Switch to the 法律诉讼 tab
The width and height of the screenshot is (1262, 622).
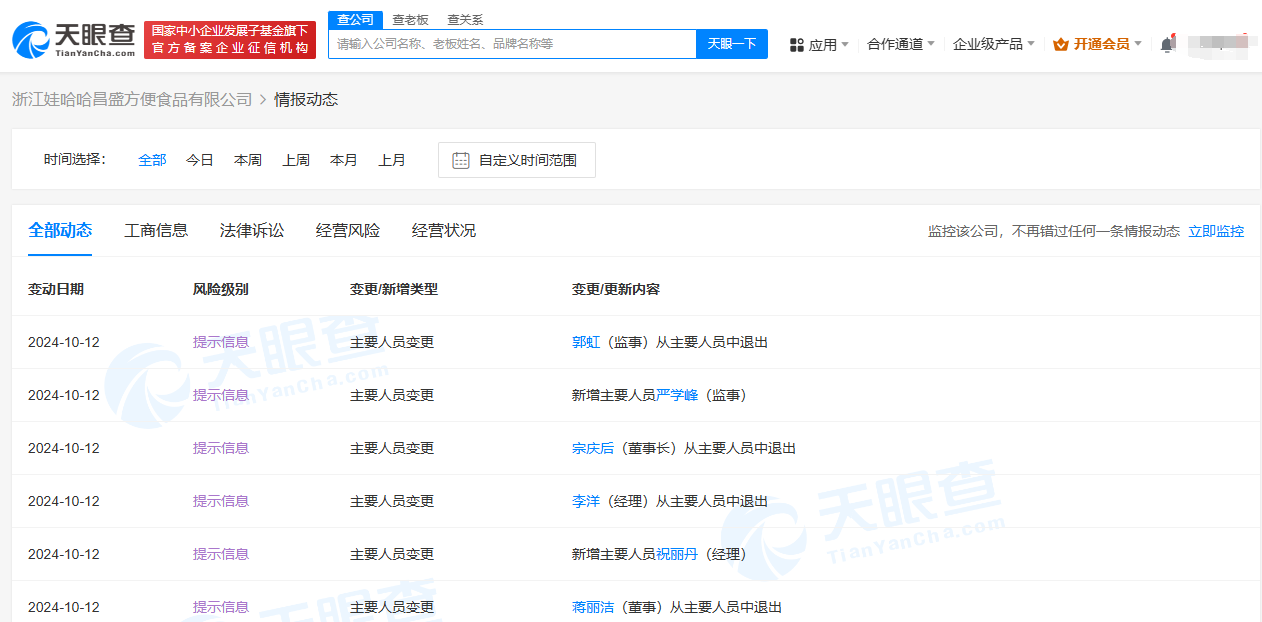(x=252, y=230)
